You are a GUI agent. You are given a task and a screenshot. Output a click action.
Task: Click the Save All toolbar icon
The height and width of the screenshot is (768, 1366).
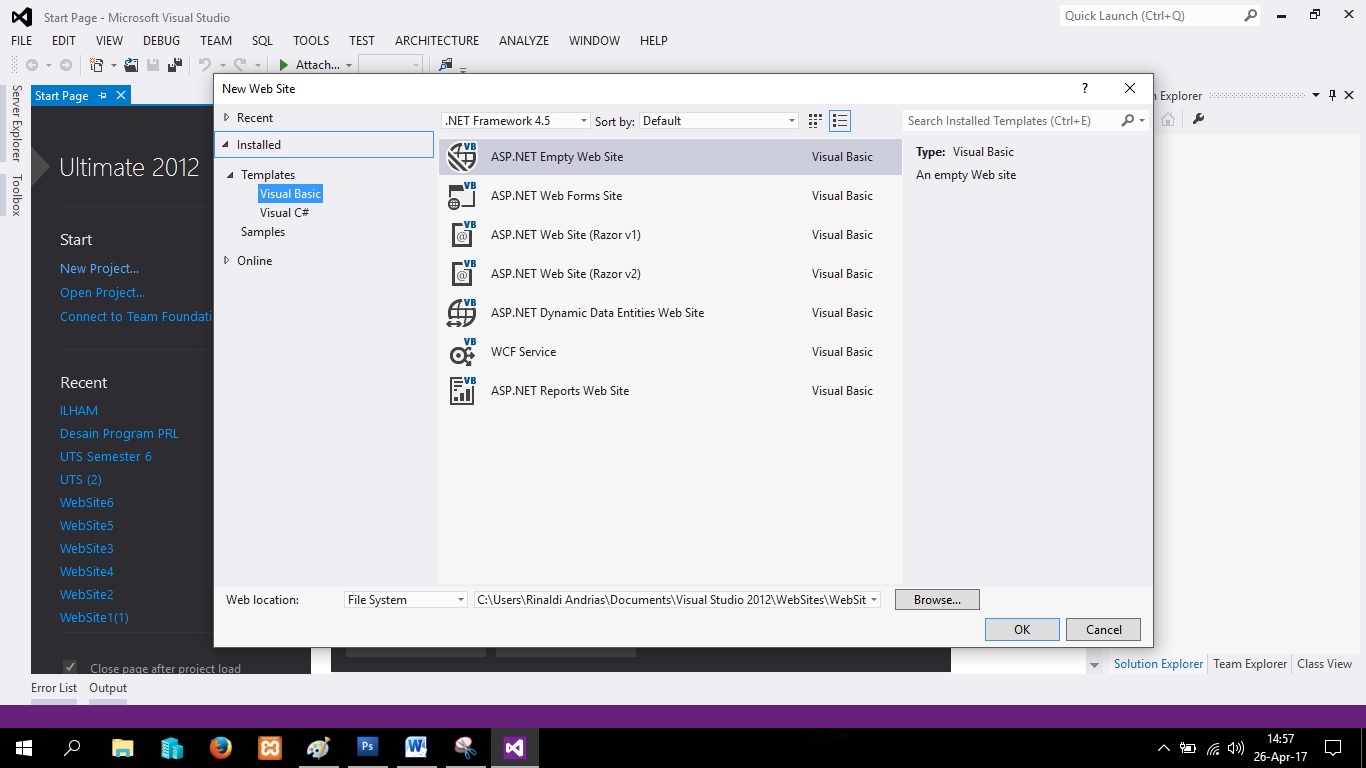tap(175, 65)
